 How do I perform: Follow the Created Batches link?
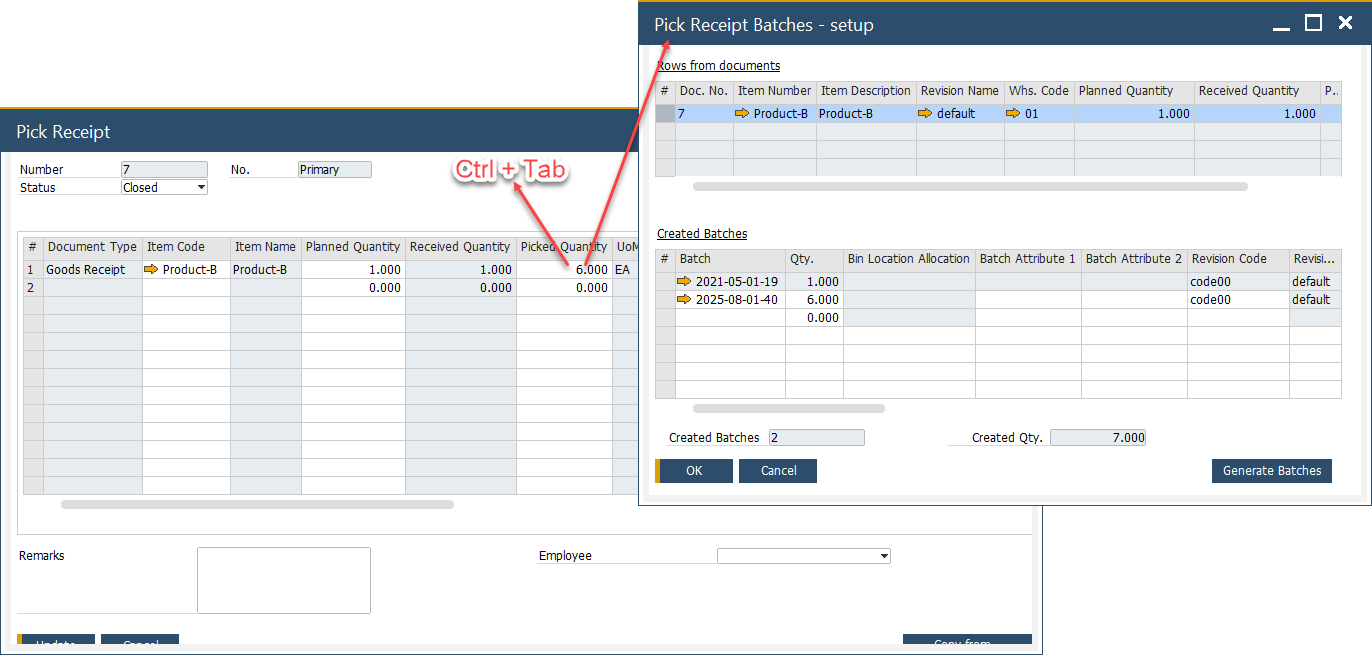pyautogui.click(x=701, y=233)
